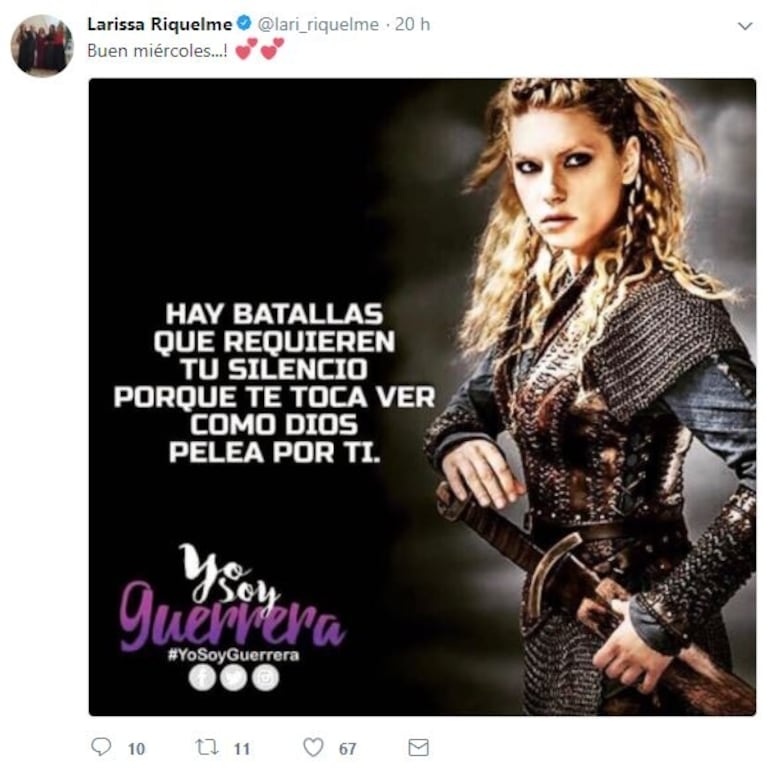Click the tweet text Buen miércoles
The image size is (767, 768).
[x=157, y=51]
